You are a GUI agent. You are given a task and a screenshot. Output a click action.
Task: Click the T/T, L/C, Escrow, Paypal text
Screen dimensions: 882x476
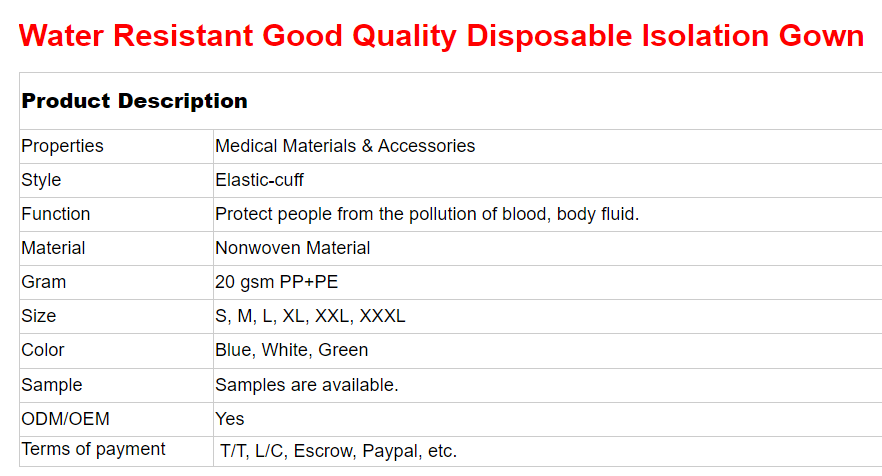[x=338, y=451]
